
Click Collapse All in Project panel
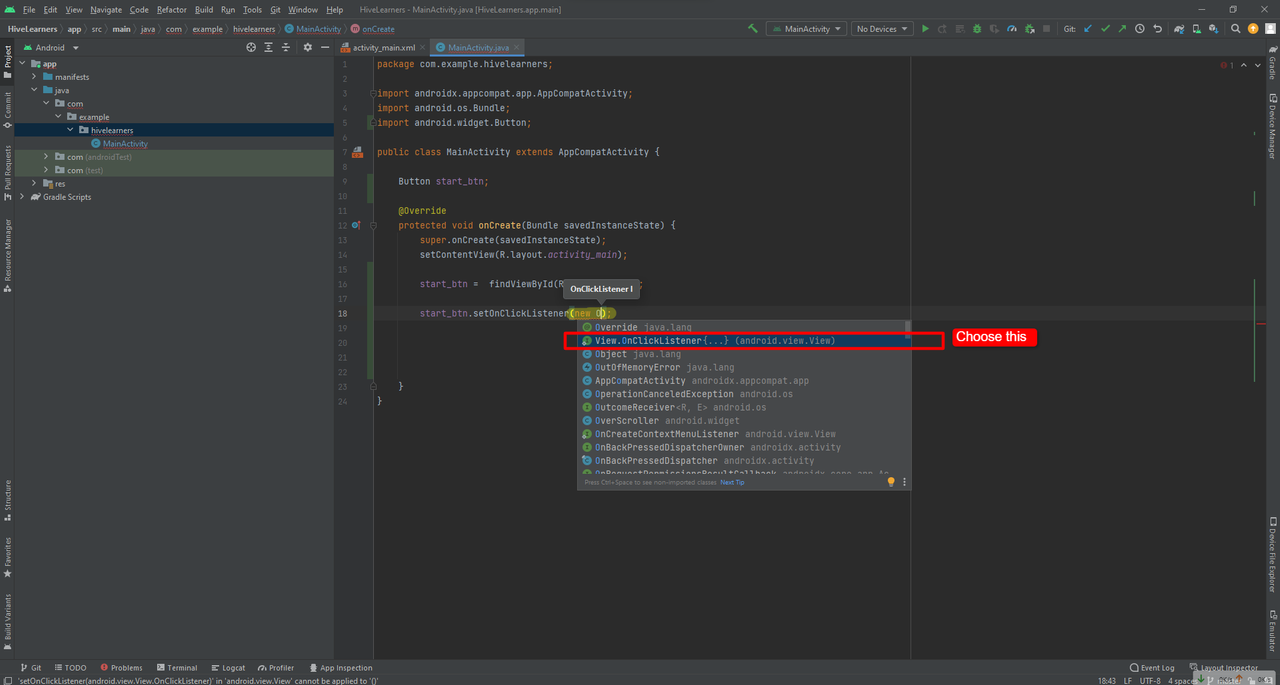pos(286,47)
